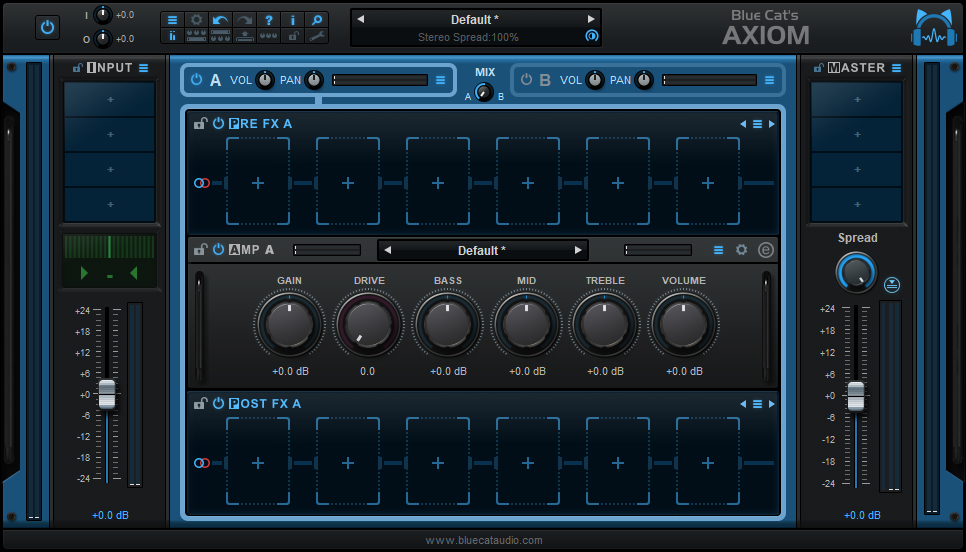The image size is (966, 552).
Task: Click channel A PAN knob
Action: point(314,80)
